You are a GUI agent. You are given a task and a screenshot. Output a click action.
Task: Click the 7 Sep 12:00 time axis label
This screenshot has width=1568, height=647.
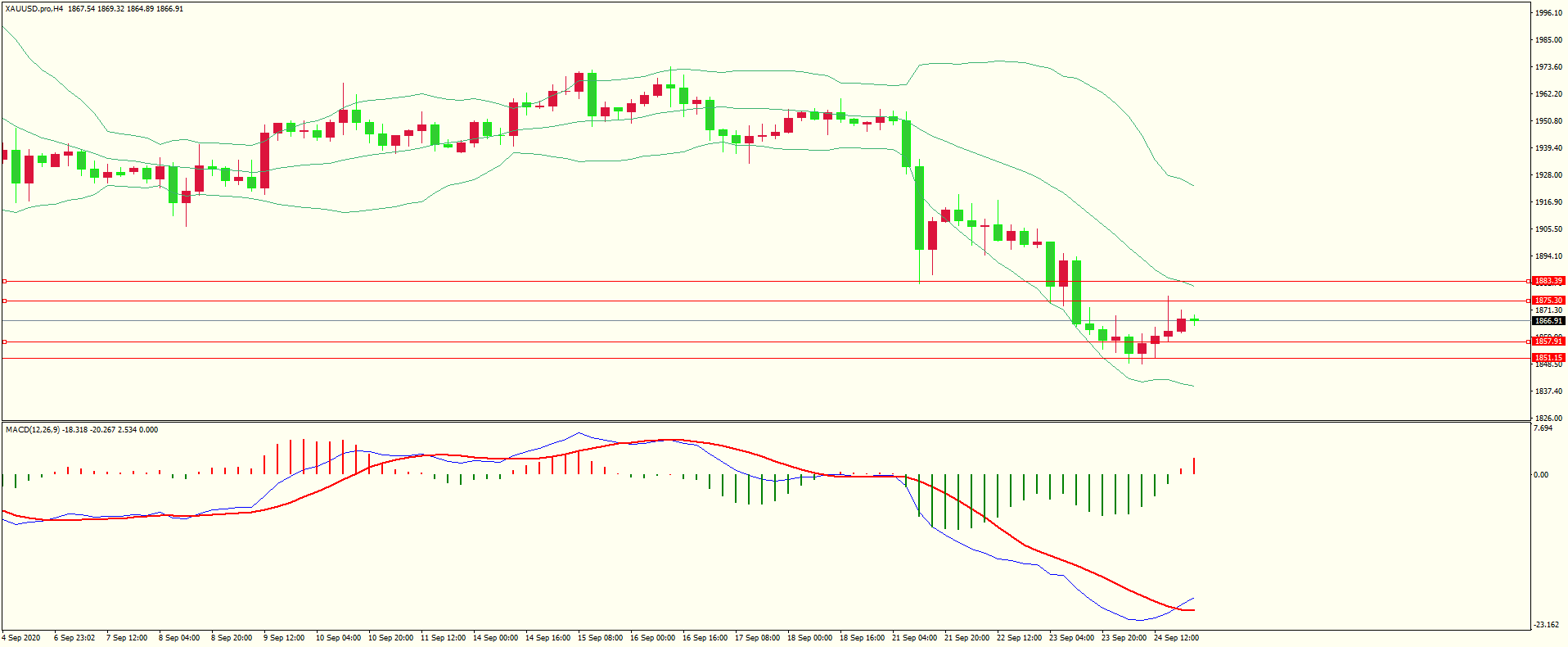[x=127, y=638]
